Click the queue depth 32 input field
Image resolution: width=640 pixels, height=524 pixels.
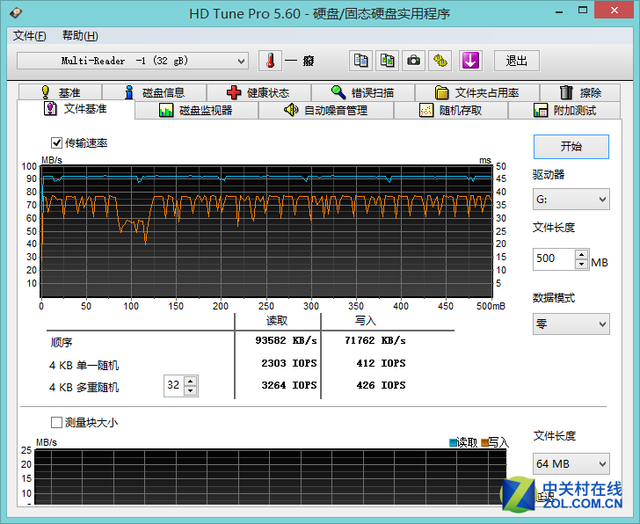click(174, 385)
